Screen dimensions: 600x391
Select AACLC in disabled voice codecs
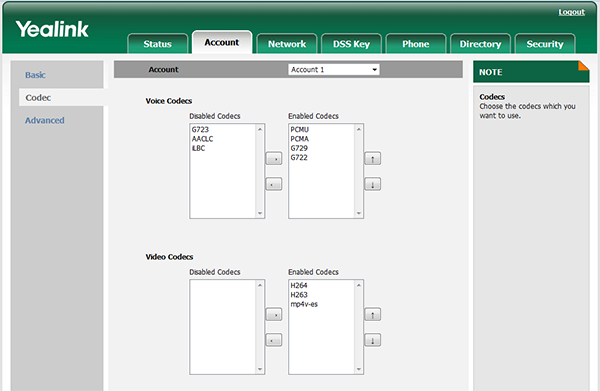coord(222,138)
